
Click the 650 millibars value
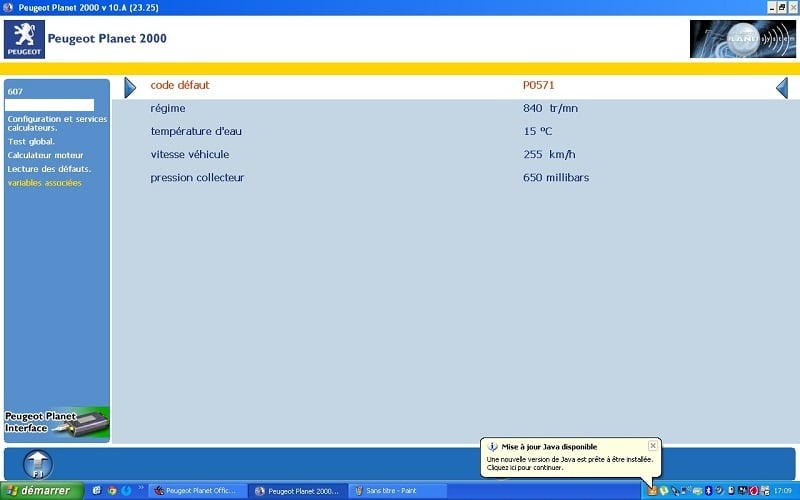556,178
